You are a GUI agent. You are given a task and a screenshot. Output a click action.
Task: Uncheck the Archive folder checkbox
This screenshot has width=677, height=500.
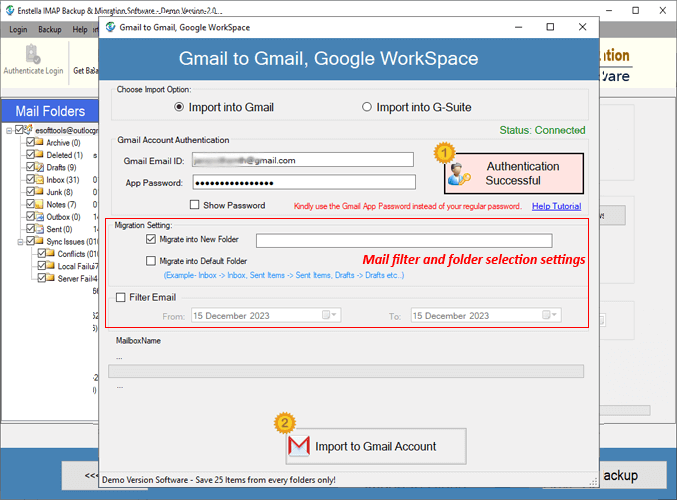30,142
